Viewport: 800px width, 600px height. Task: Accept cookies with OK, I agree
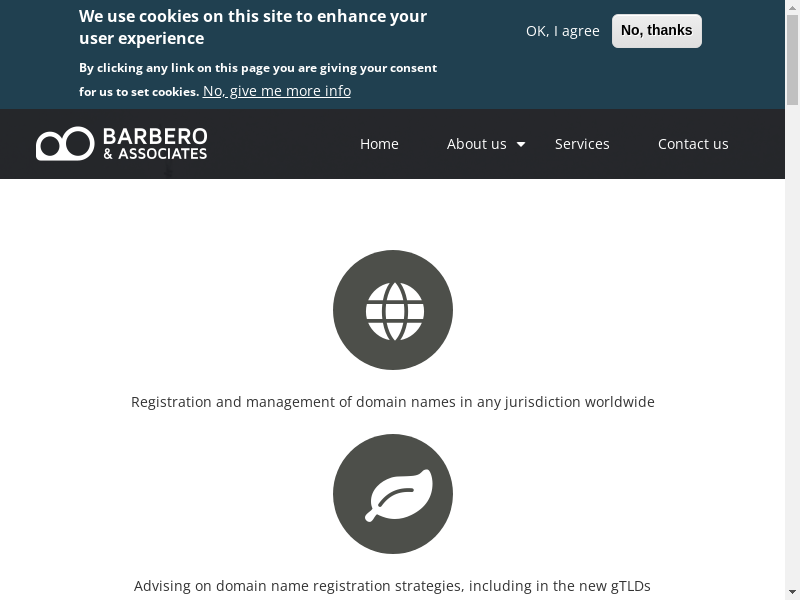[x=562, y=31]
